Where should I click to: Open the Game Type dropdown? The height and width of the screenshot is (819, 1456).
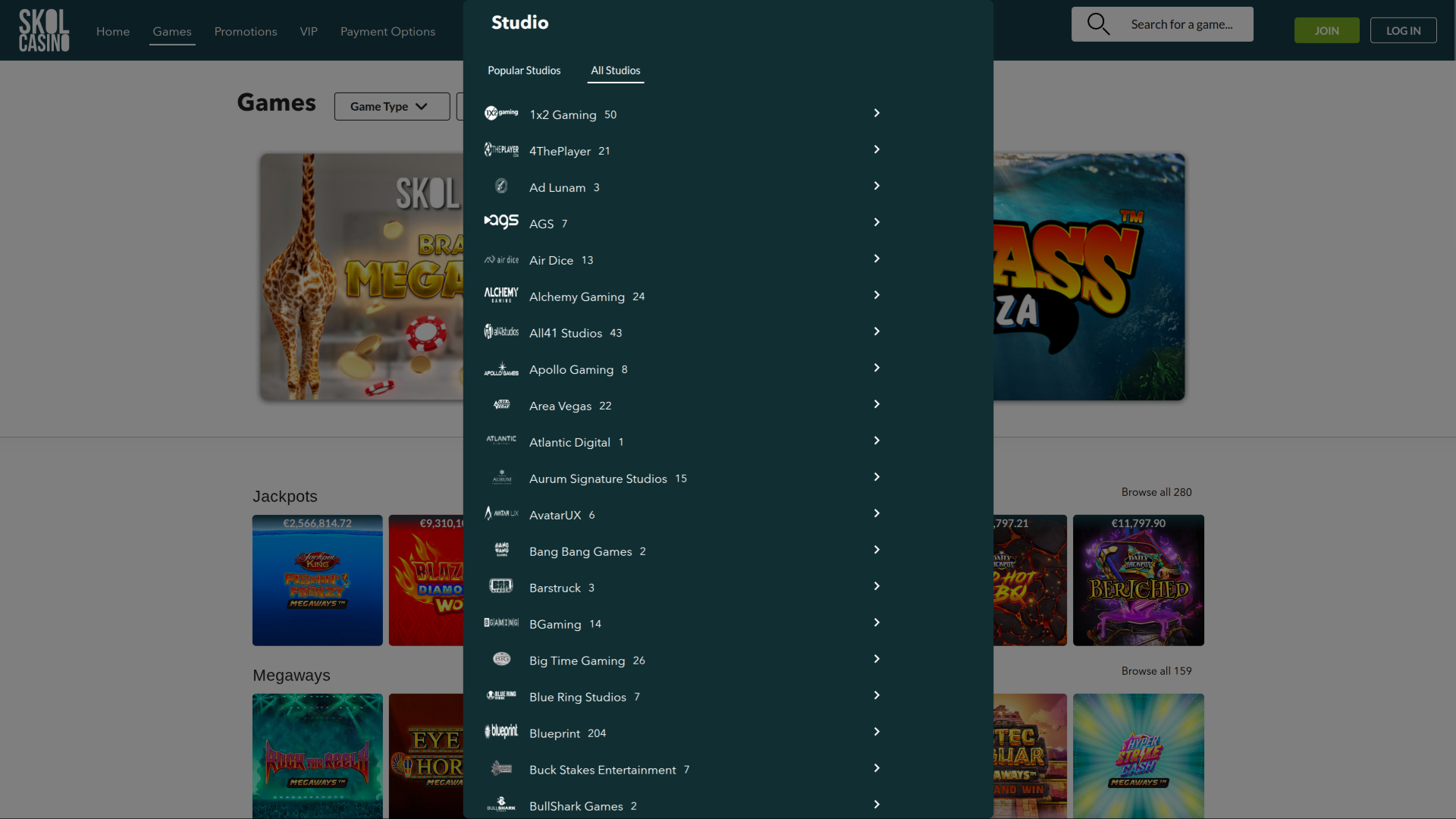coord(391,106)
